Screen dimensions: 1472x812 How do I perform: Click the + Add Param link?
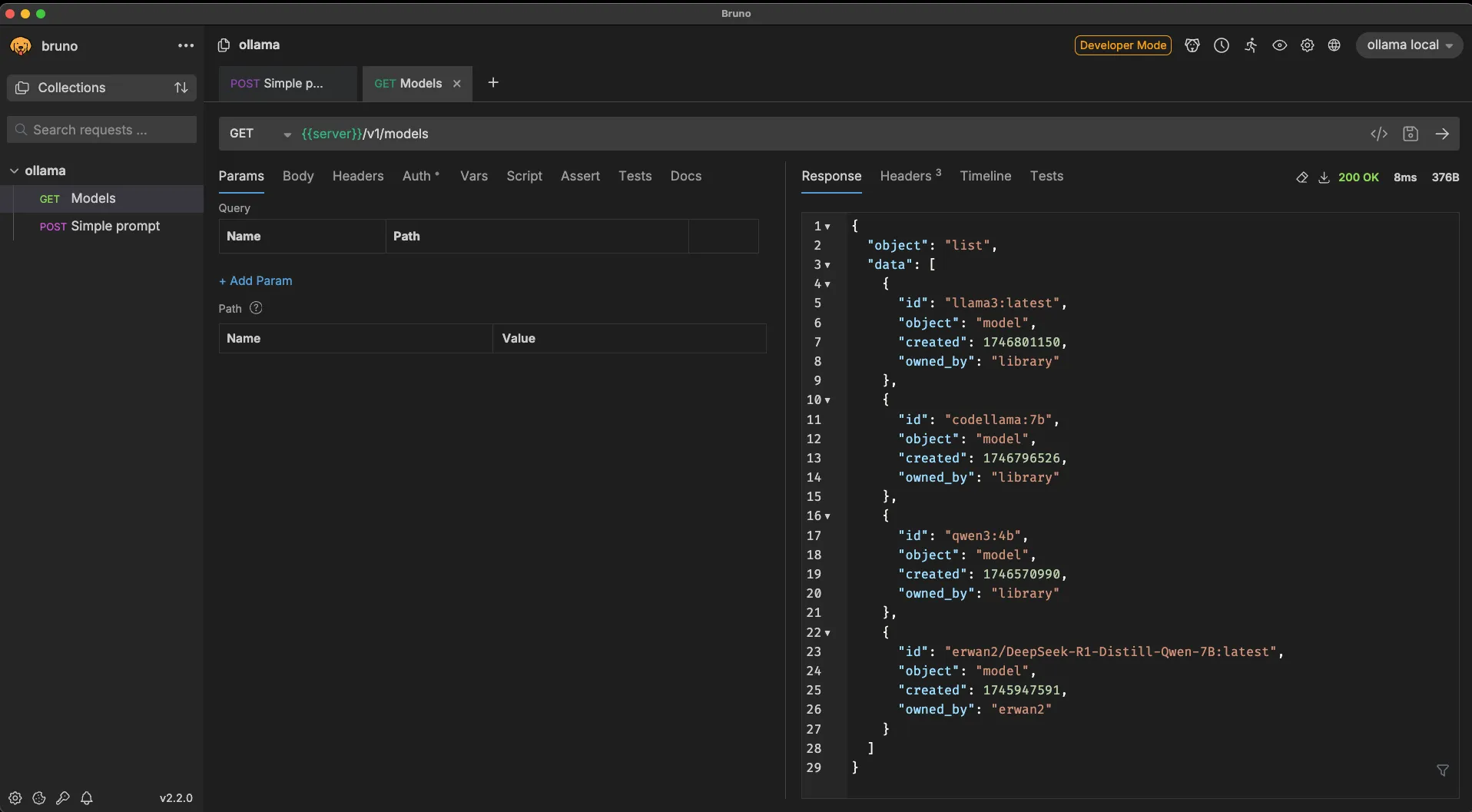[x=255, y=281]
